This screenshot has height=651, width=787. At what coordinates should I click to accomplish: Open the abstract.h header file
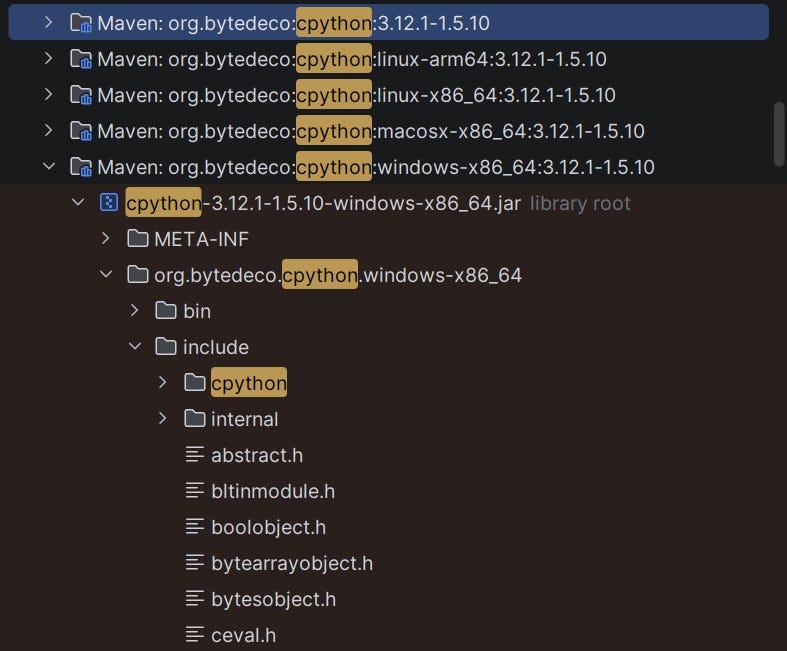click(x=257, y=455)
